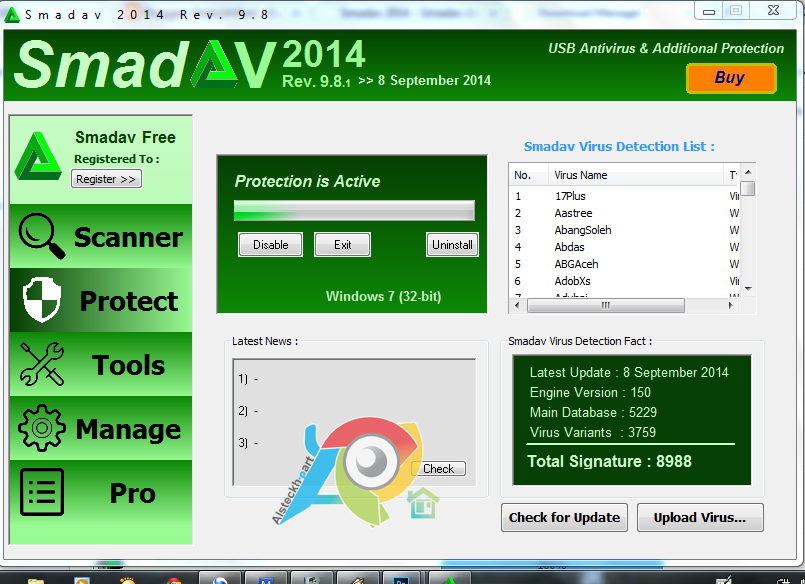Click the virus list vertical scrollbar thumb
The image size is (805, 584).
(749, 188)
